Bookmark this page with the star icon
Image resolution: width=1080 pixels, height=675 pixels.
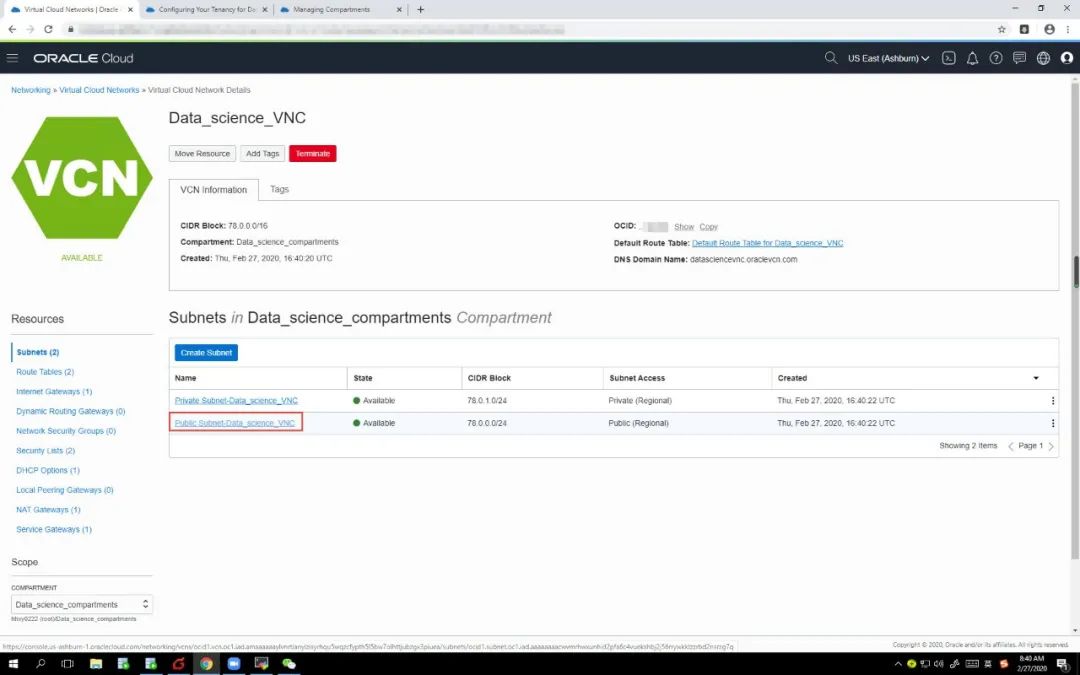[x=1002, y=29]
